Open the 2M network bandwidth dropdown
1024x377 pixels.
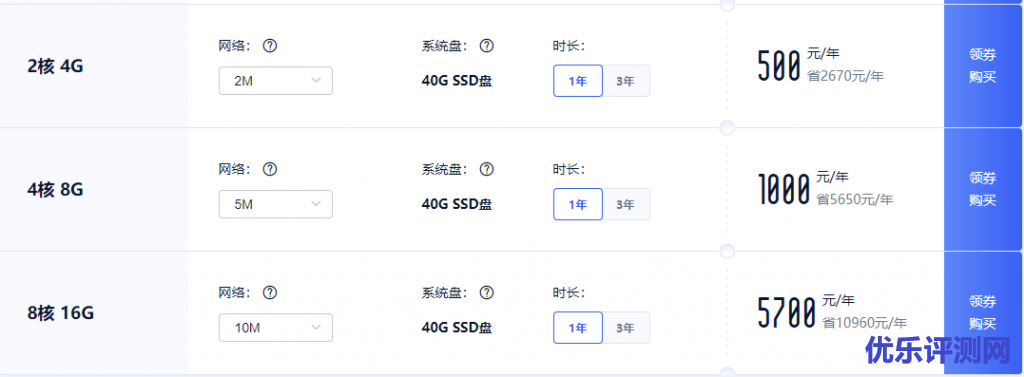tap(276, 81)
